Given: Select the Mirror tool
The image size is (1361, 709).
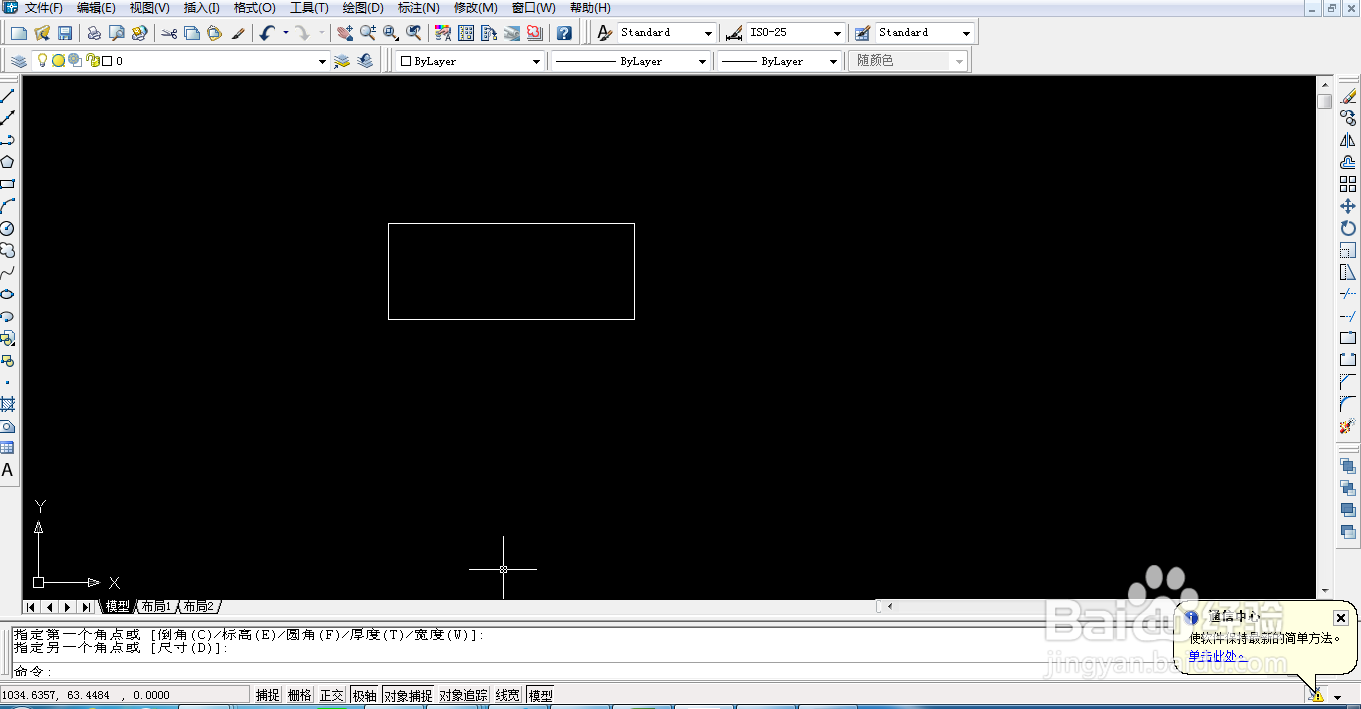Looking at the screenshot, I should point(1347,140).
